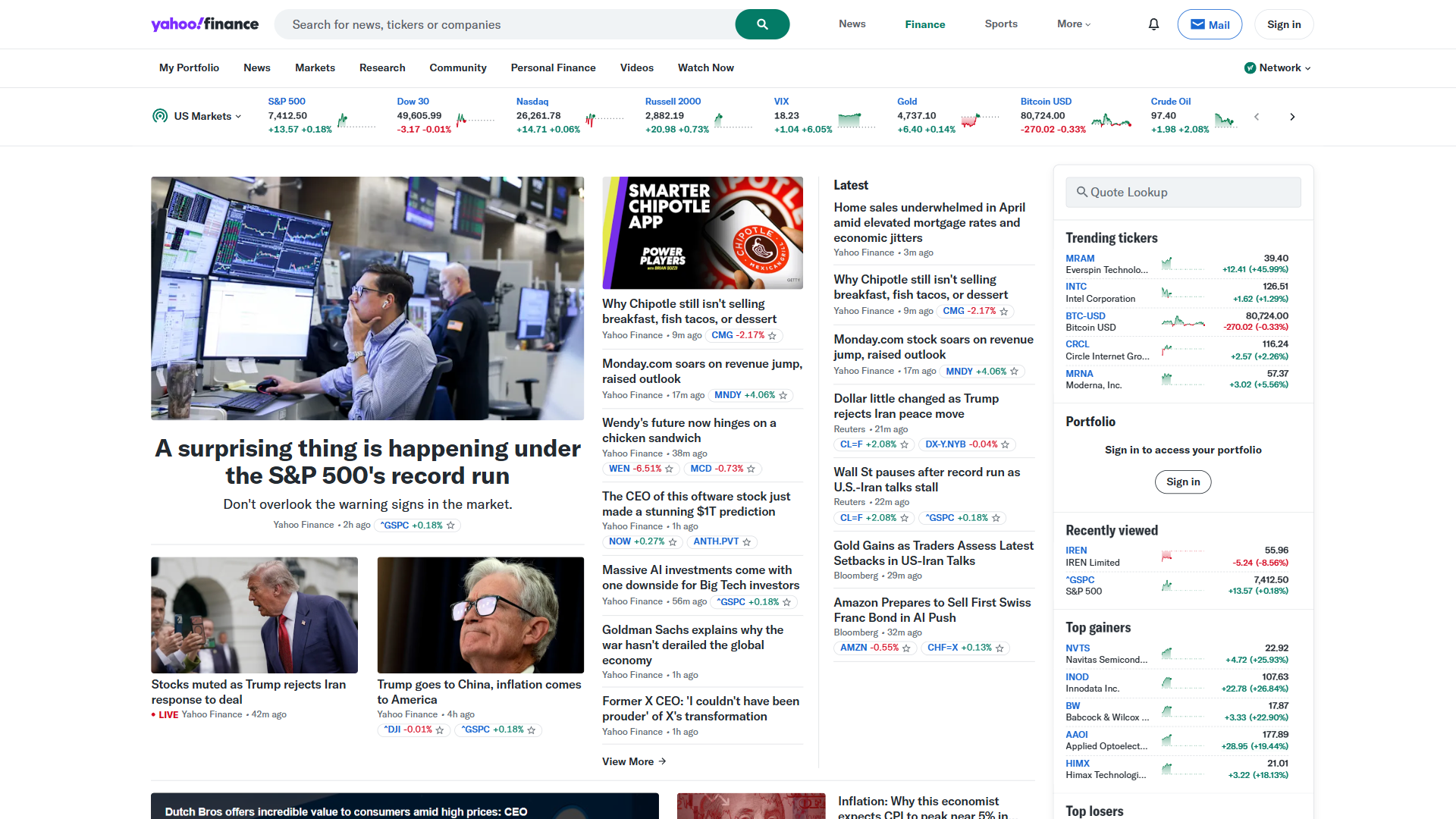Focus the main news/ticker search field

pyautogui.click(x=504, y=24)
